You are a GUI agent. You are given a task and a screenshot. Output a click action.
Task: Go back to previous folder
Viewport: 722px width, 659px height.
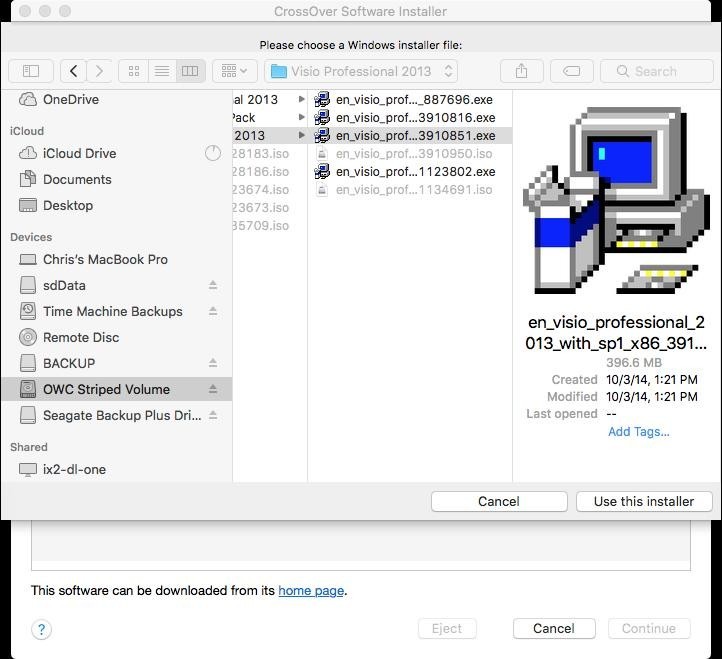tap(74, 71)
